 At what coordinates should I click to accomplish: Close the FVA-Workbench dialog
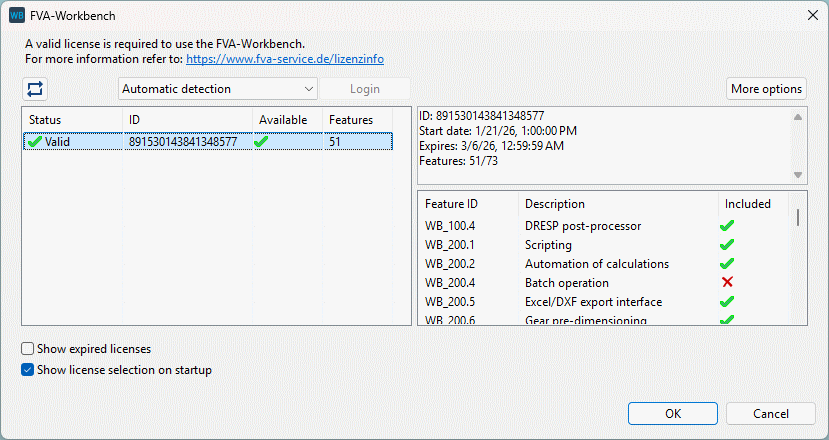click(813, 15)
